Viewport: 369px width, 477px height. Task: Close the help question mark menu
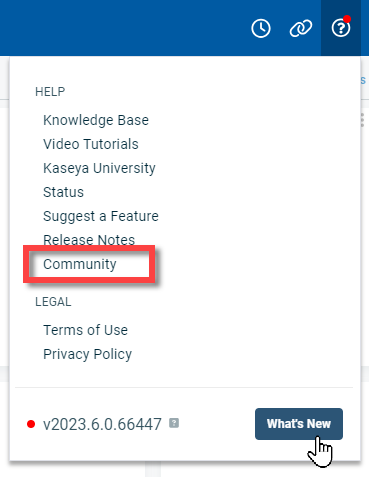[341, 28]
